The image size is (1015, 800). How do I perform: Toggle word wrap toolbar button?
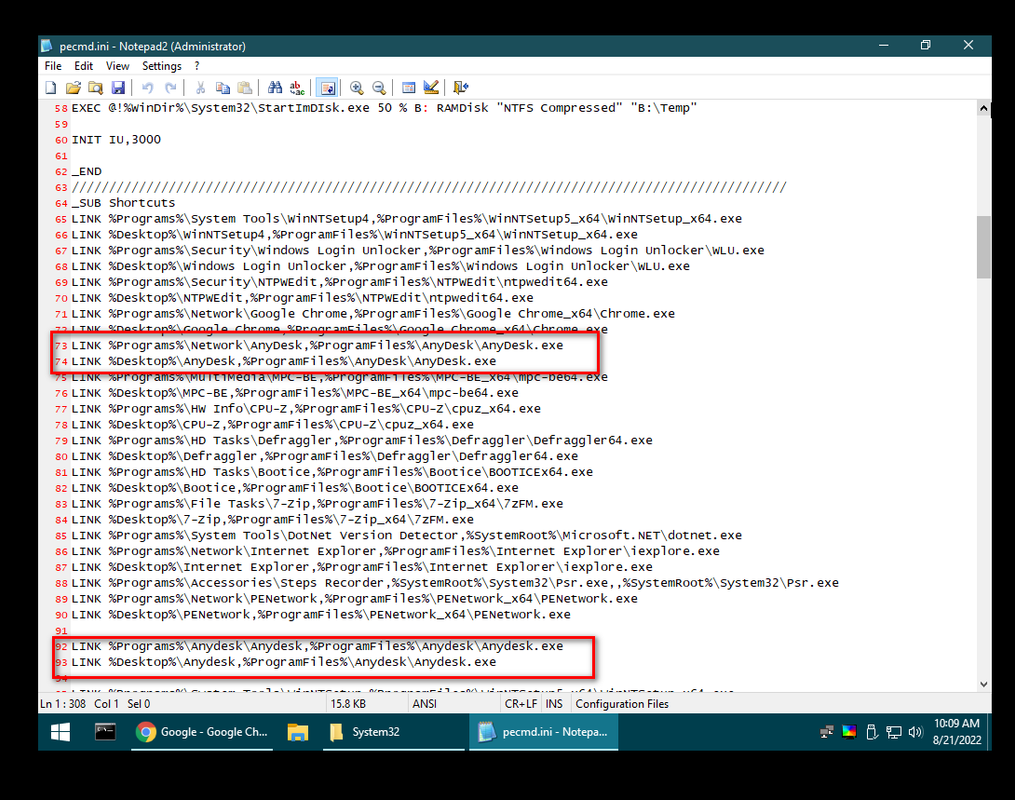click(x=328, y=87)
